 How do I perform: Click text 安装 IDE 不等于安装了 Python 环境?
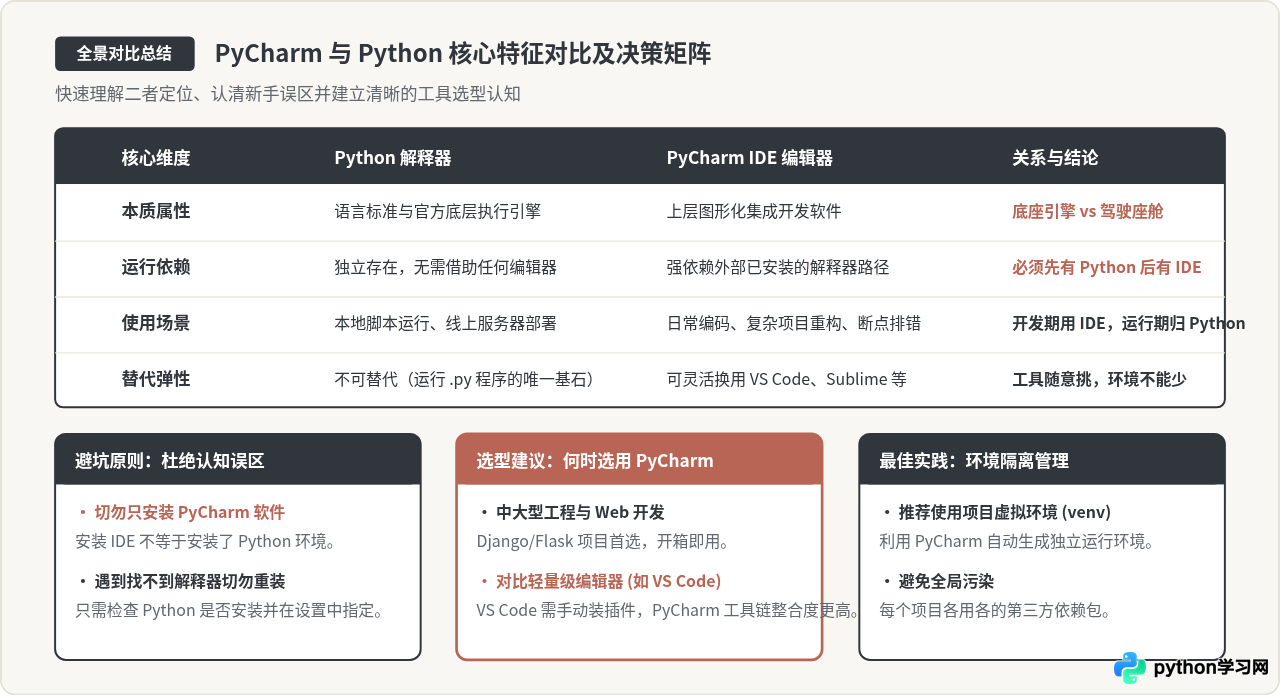(205, 542)
